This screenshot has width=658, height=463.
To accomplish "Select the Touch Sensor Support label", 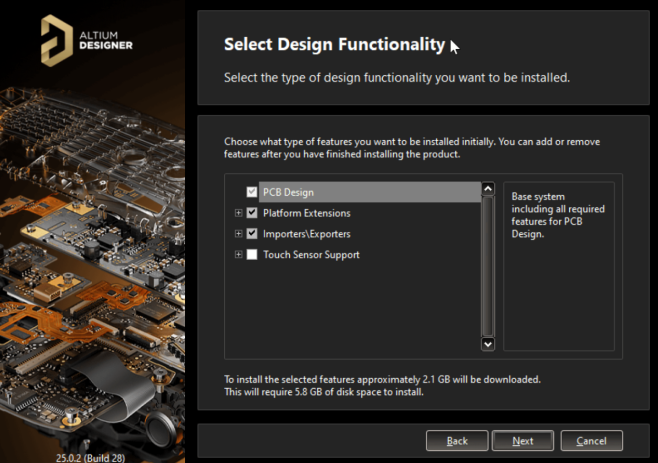I will click(x=311, y=255).
